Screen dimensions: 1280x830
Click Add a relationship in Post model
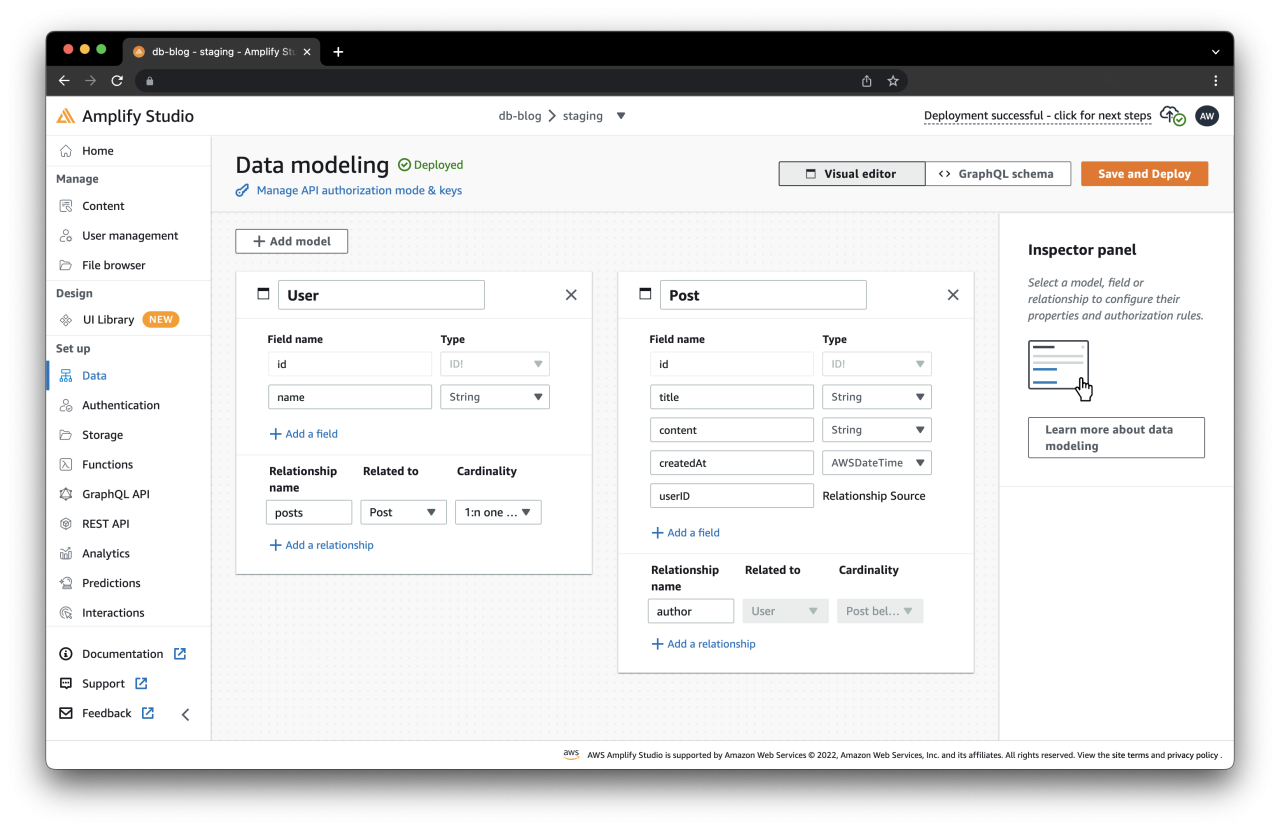pos(703,644)
